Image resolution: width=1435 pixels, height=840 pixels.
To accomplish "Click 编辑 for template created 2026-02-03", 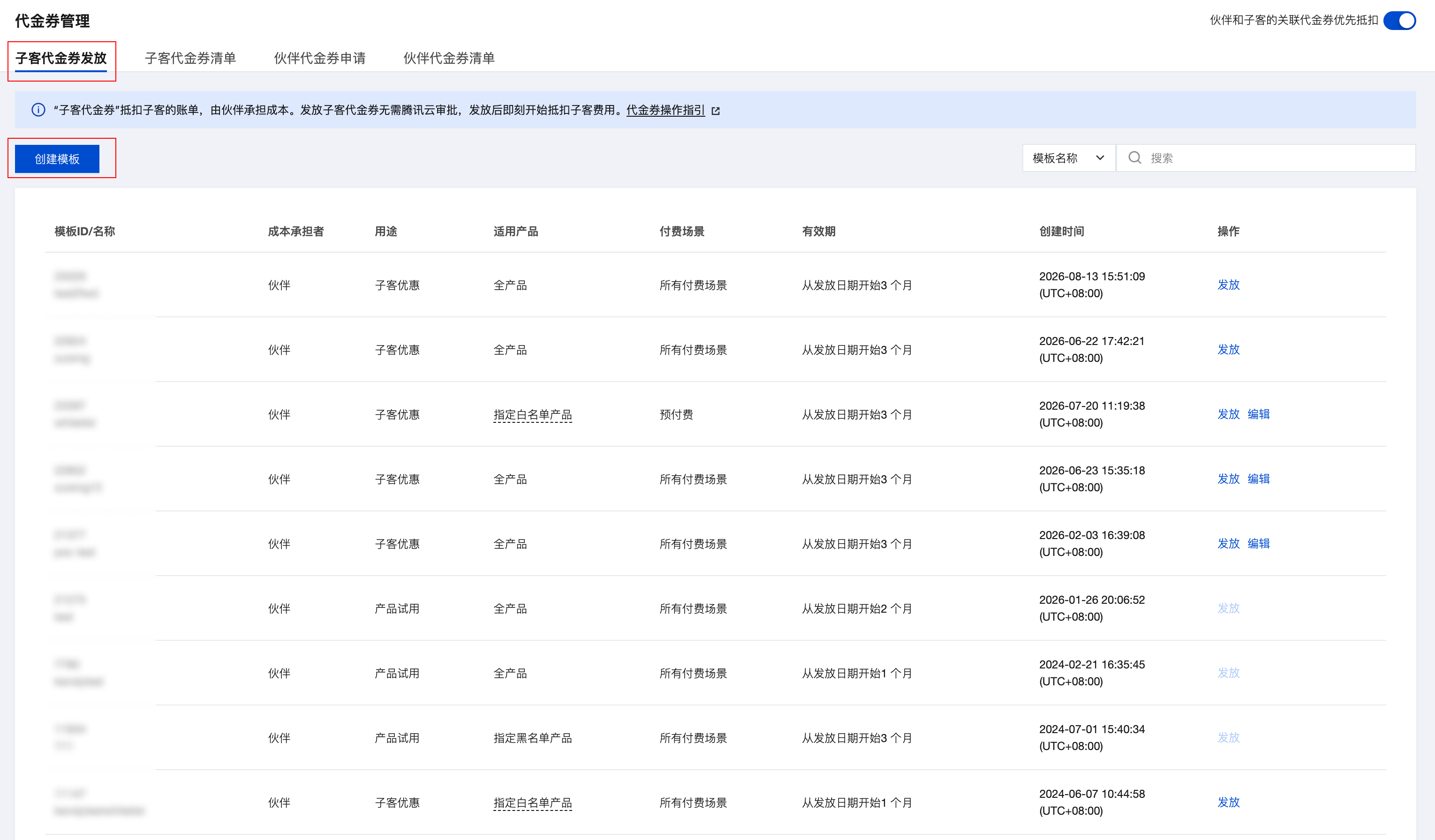I will click(1259, 543).
